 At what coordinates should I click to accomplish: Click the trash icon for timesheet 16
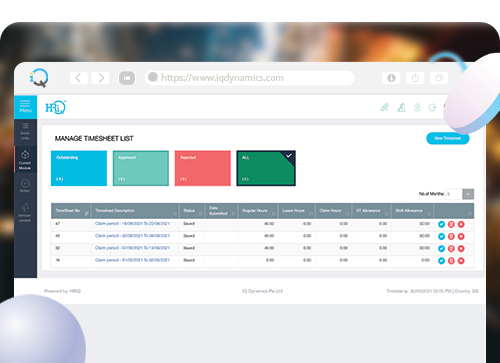(x=451, y=261)
